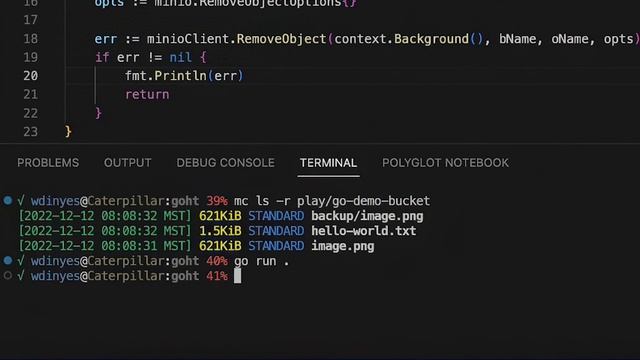Switch to the OUTPUT tab
Screen dimensions: 640x360
[127, 163]
